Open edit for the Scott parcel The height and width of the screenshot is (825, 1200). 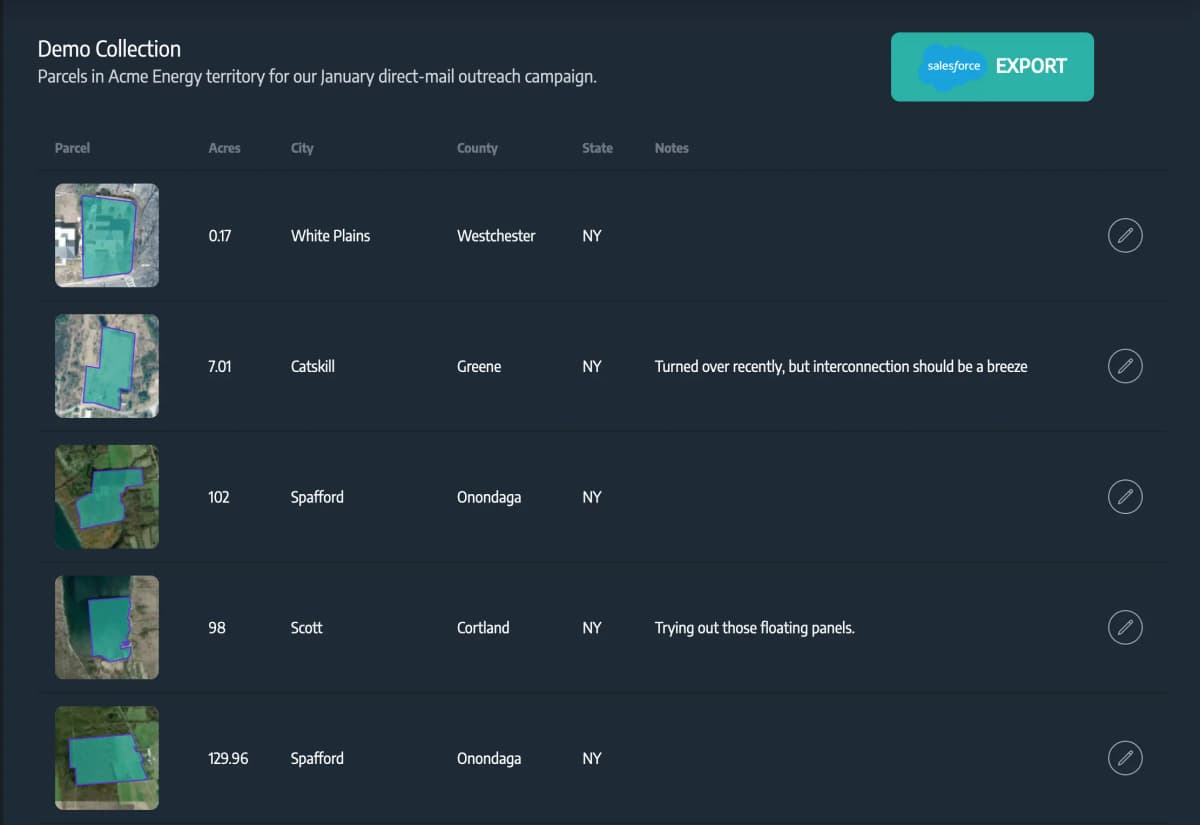pos(1125,628)
